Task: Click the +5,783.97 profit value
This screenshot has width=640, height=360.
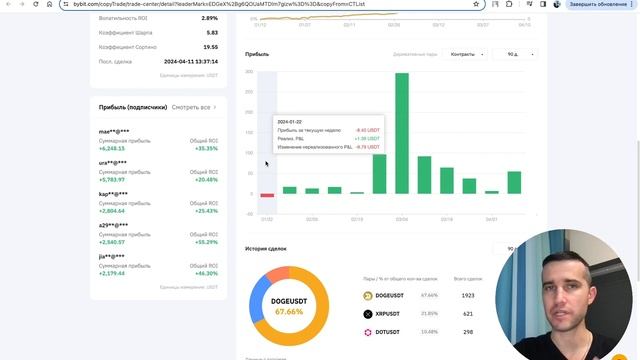Action: pos(112,180)
